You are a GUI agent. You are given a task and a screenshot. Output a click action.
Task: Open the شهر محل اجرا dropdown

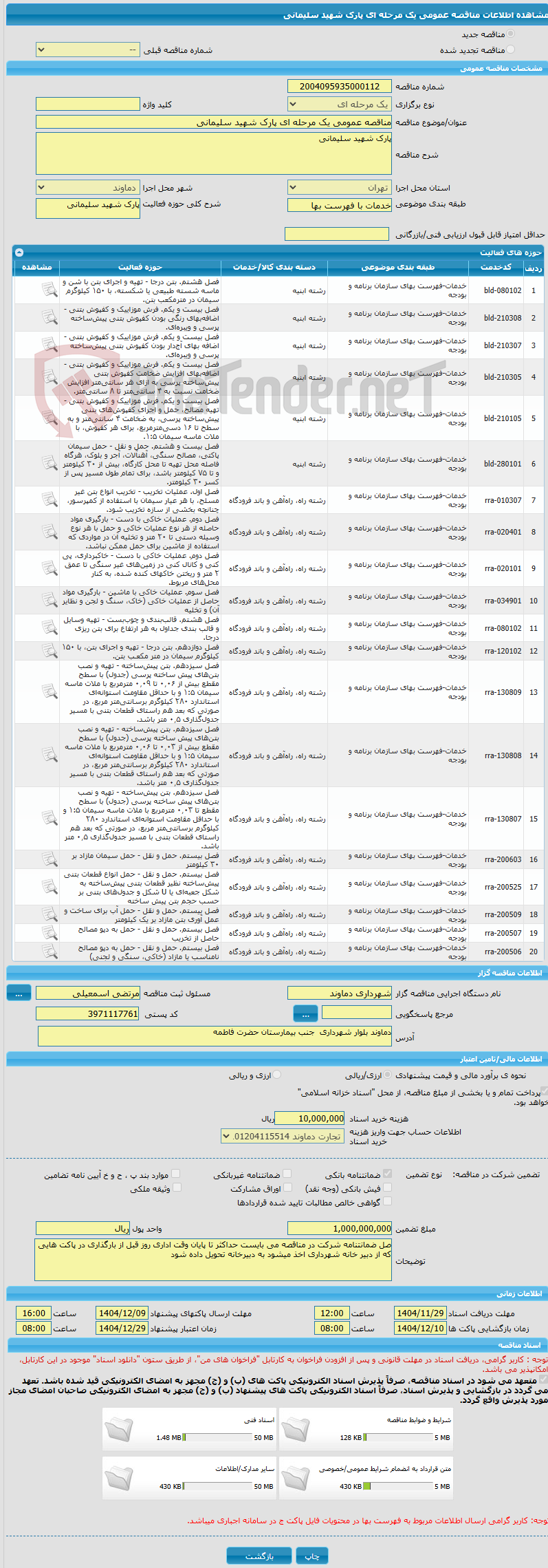click(x=88, y=188)
